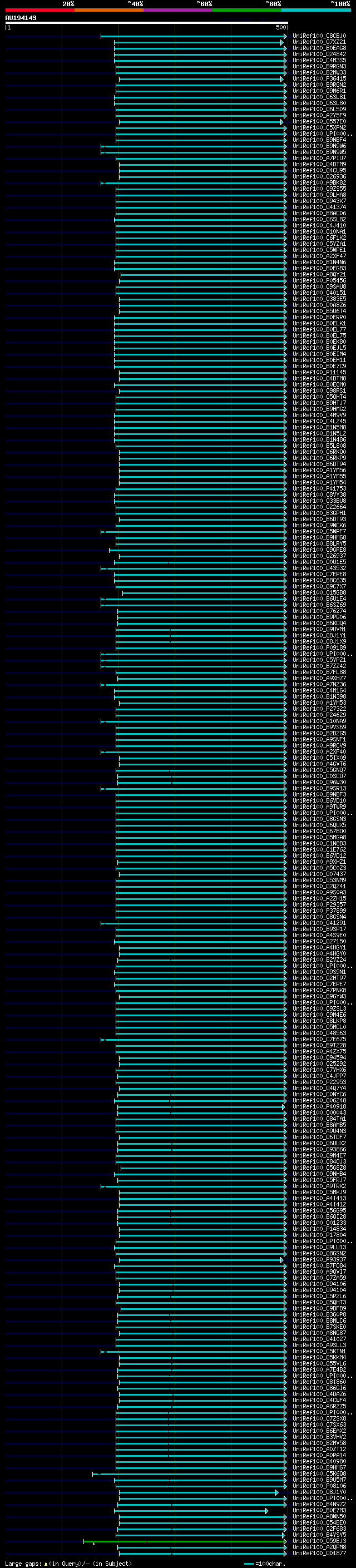The image size is (356, 1568).
Task: Select hit label UniRef100_Q557E0
Action: click(x=319, y=122)
